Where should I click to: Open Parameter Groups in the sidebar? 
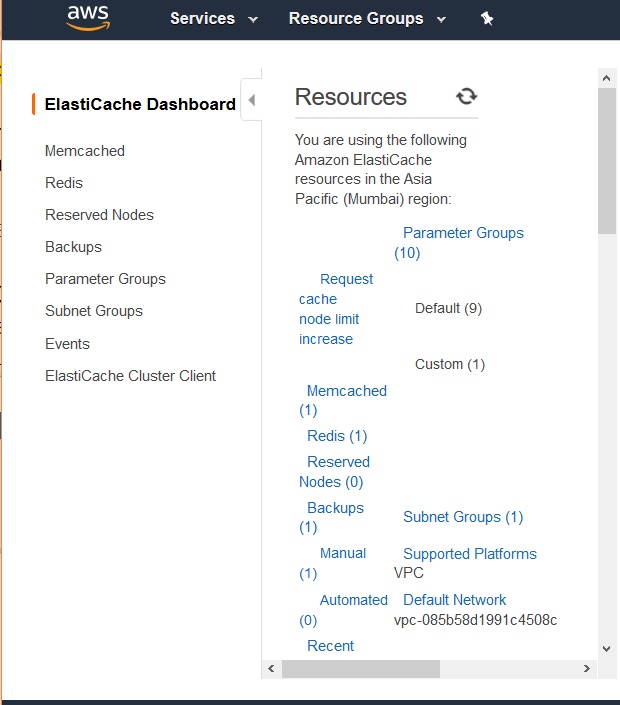click(105, 279)
